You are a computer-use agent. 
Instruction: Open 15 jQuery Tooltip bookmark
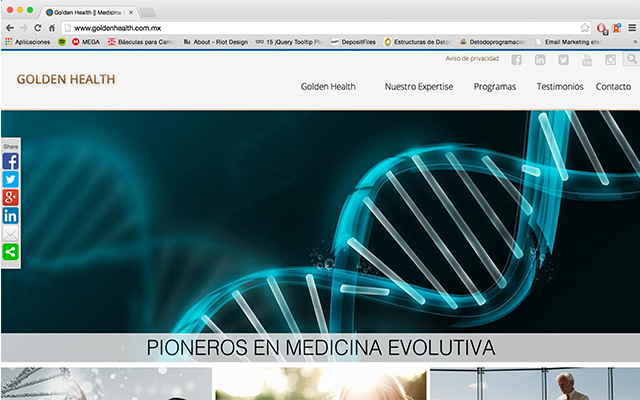289,42
